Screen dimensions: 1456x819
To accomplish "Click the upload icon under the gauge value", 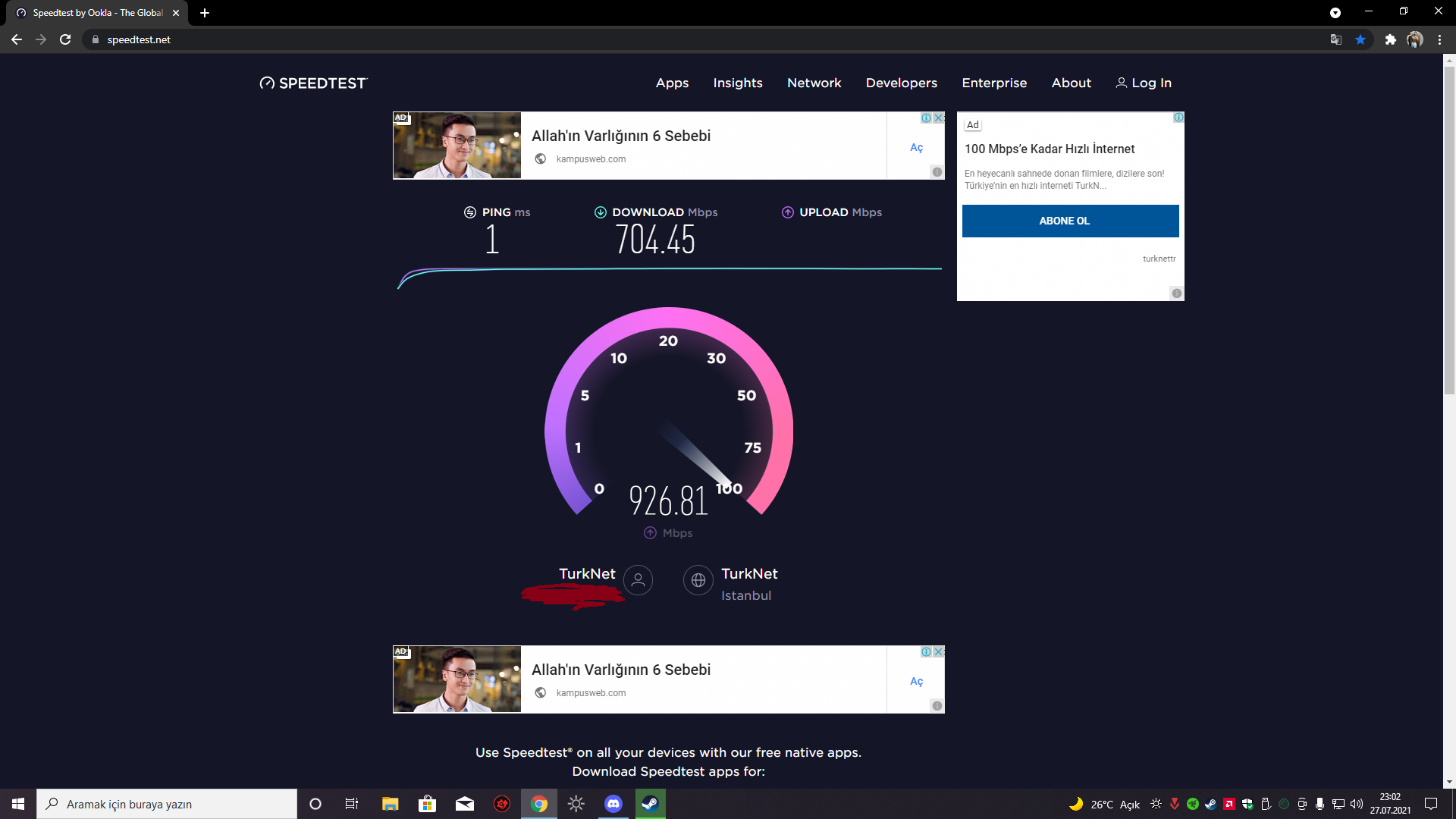I will click(x=651, y=533).
